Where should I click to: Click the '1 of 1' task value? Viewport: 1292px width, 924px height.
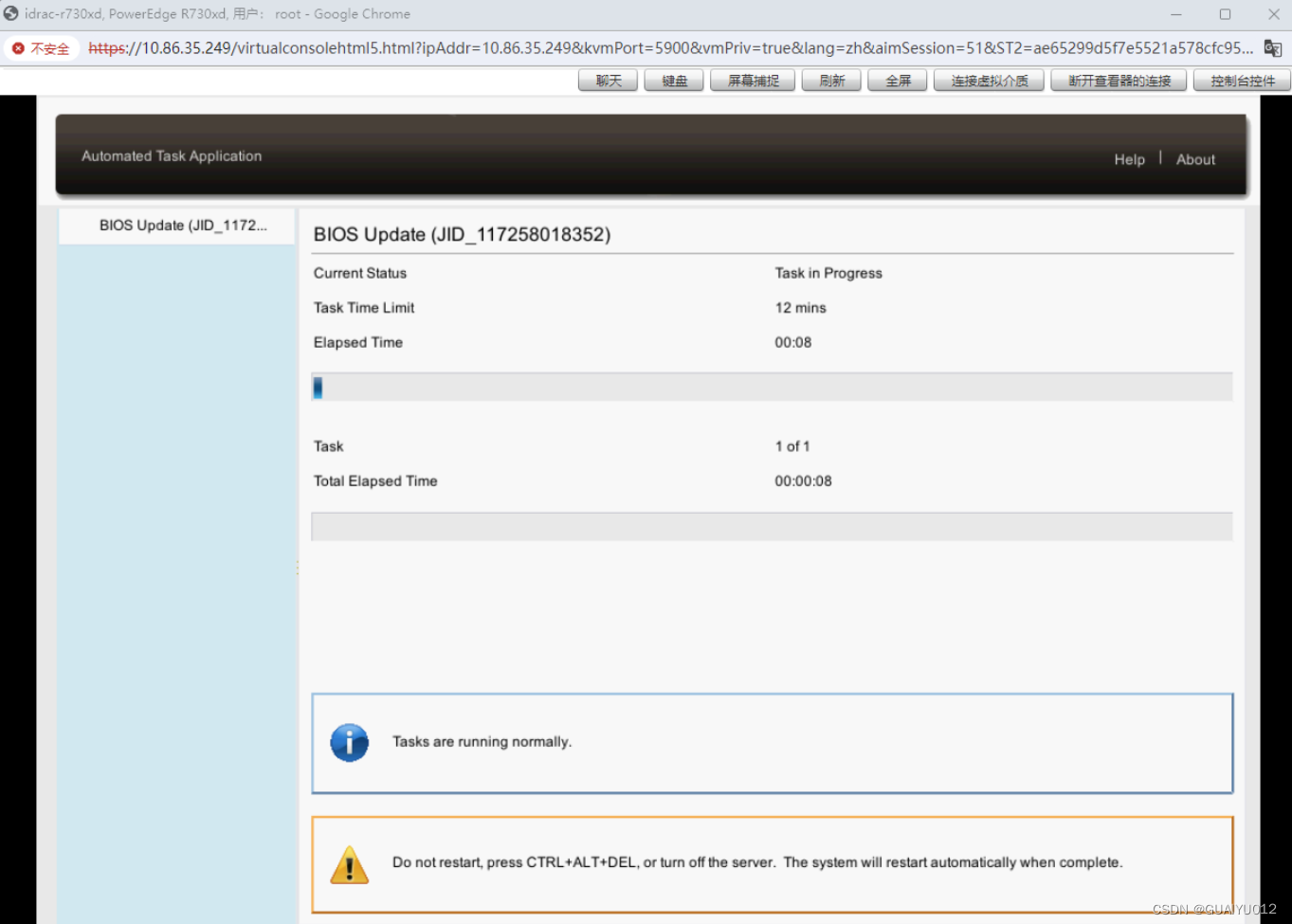pyautogui.click(x=792, y=446)
